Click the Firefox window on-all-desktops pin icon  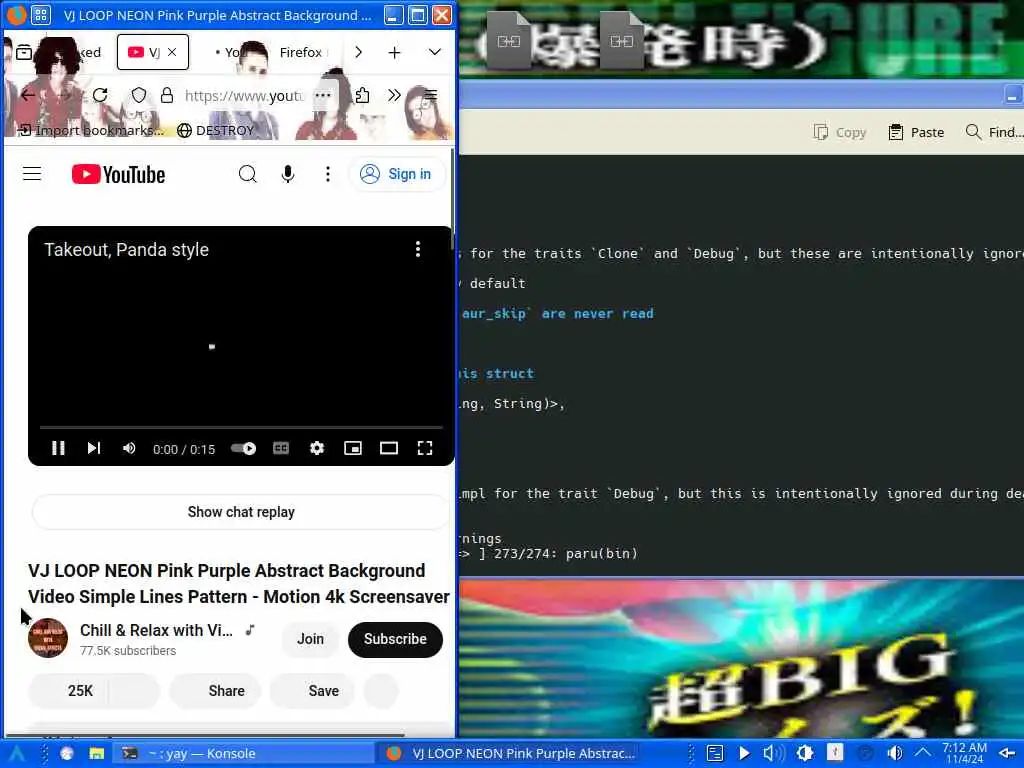tap(40, 15)
